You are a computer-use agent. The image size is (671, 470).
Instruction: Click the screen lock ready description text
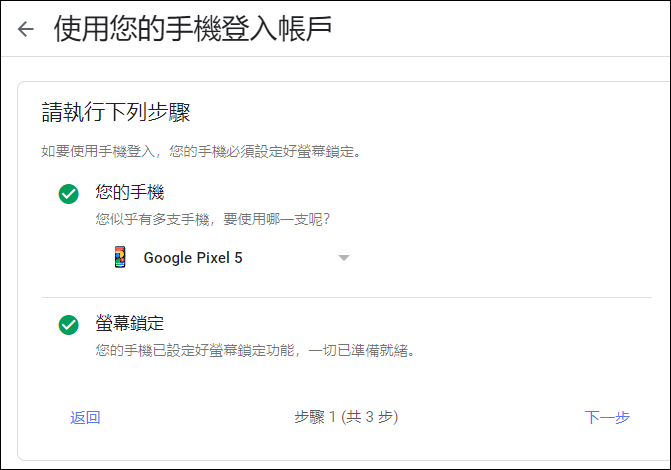[255, 351]
